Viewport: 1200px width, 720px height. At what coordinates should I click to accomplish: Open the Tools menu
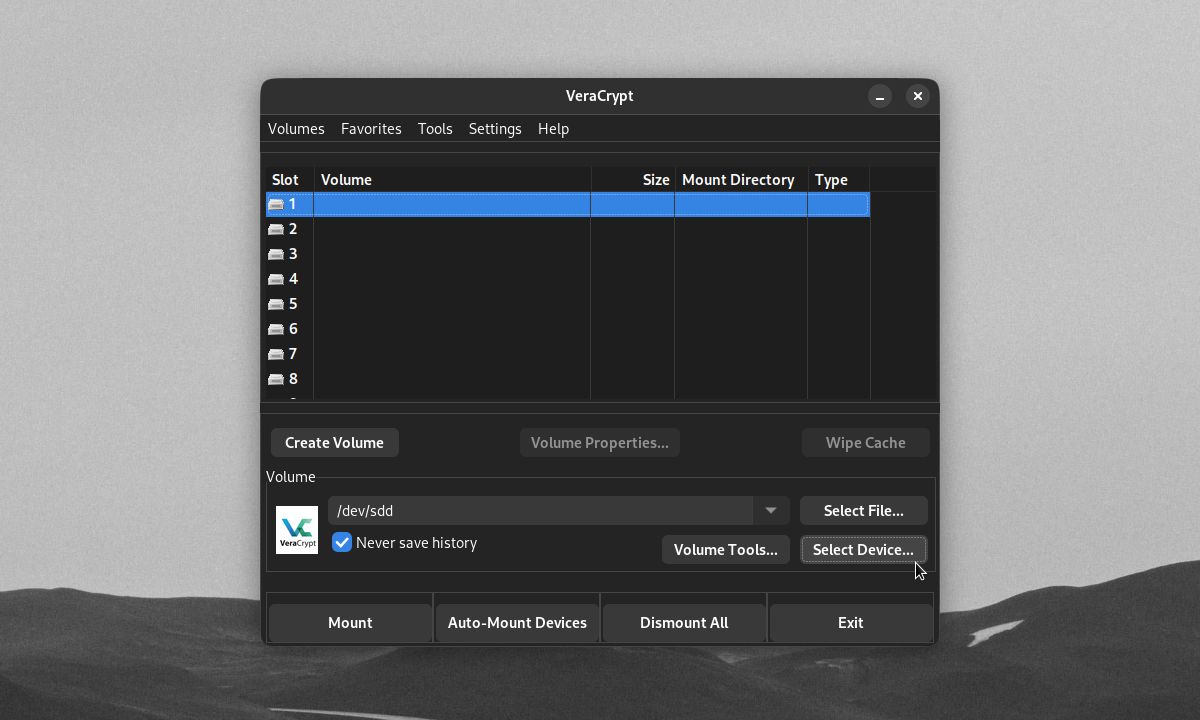(x=435, y=129)
